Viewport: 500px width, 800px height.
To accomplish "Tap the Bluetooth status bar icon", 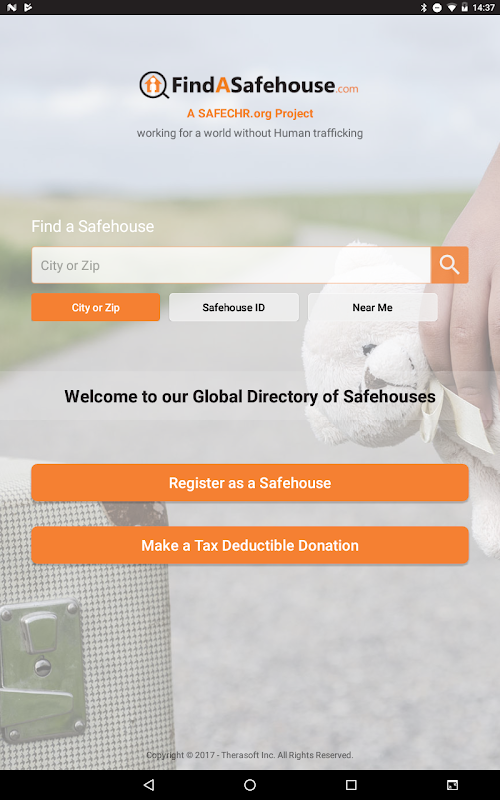I will [423, 7].
